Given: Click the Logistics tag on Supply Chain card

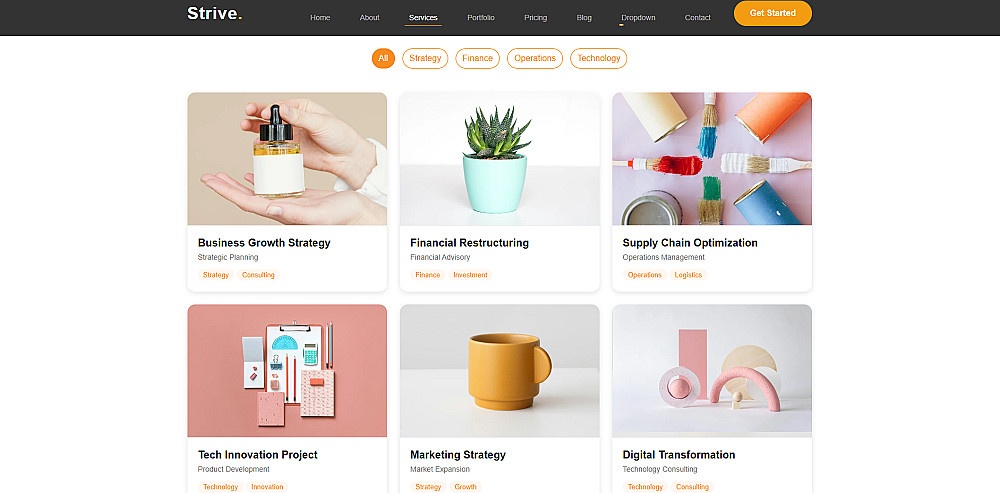Looking at the screenshot, I should [x=688, y=275].
